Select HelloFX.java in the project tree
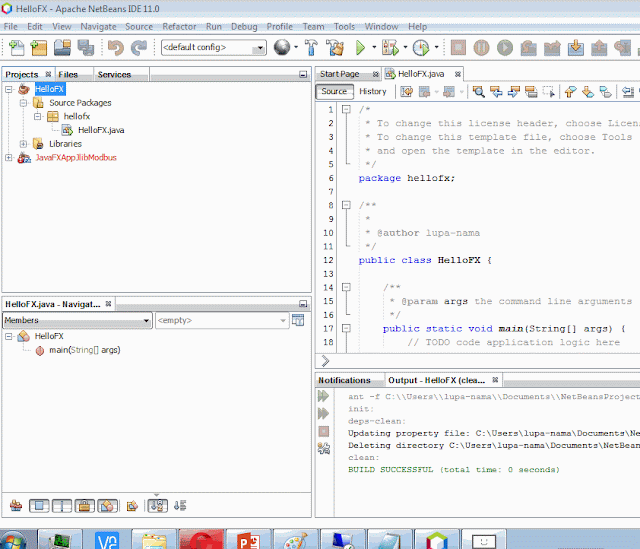 (101, 130)
